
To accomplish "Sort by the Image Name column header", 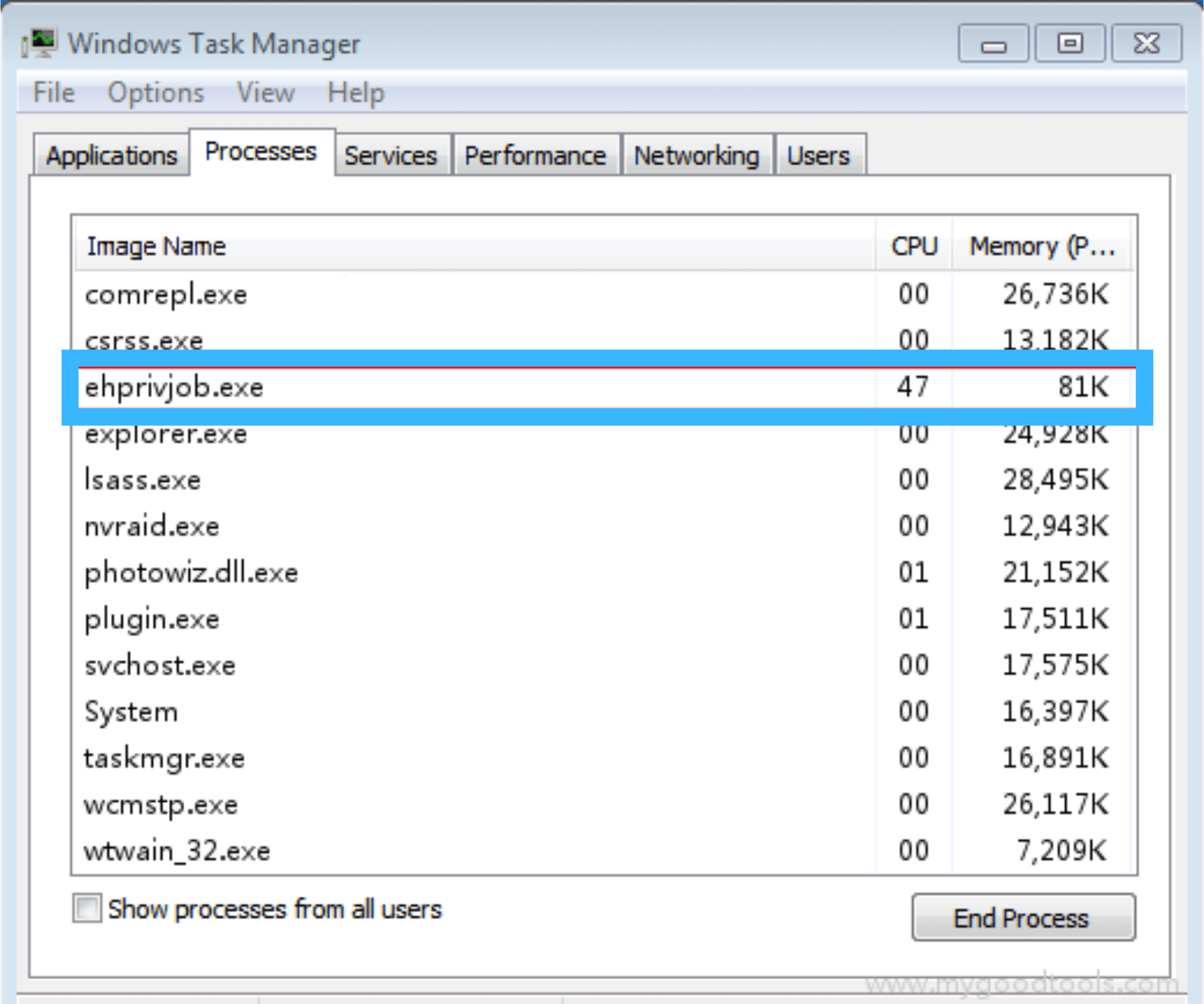I will [157, 246].
